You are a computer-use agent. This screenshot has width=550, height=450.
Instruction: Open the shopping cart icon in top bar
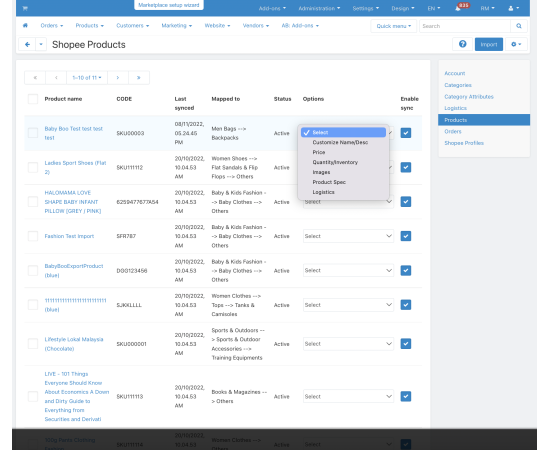tap(25, 8)
